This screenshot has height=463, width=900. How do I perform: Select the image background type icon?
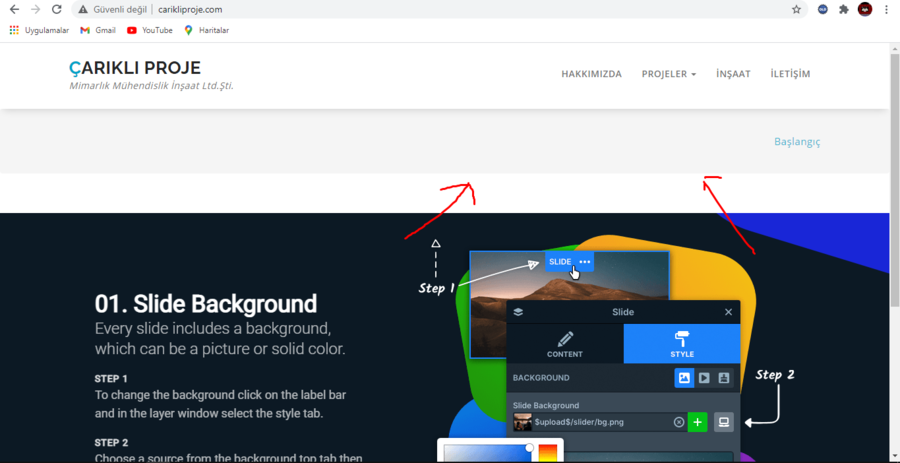tap(684, 378)
